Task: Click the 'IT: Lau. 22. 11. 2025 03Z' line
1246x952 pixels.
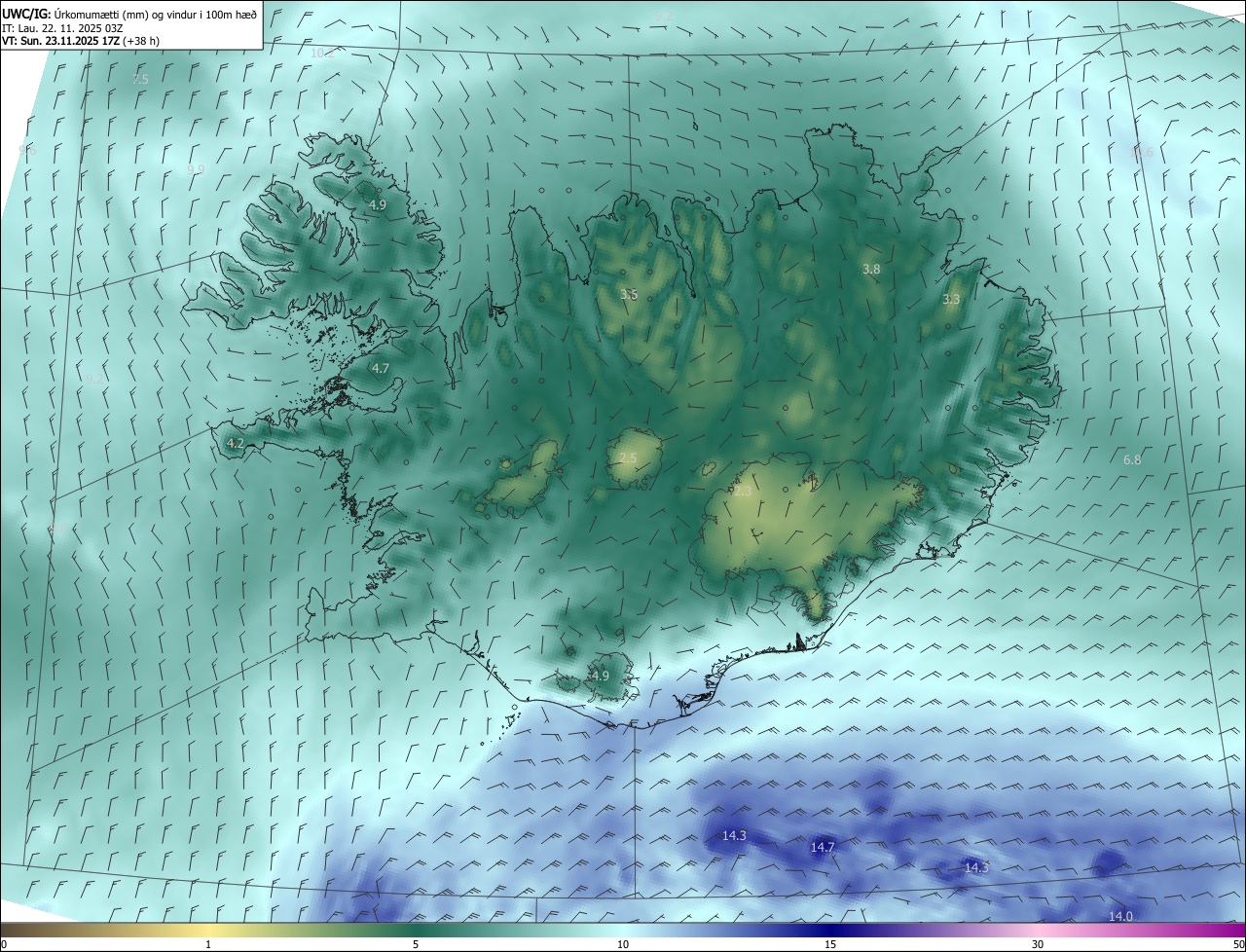Action: (x=61, y=28)
